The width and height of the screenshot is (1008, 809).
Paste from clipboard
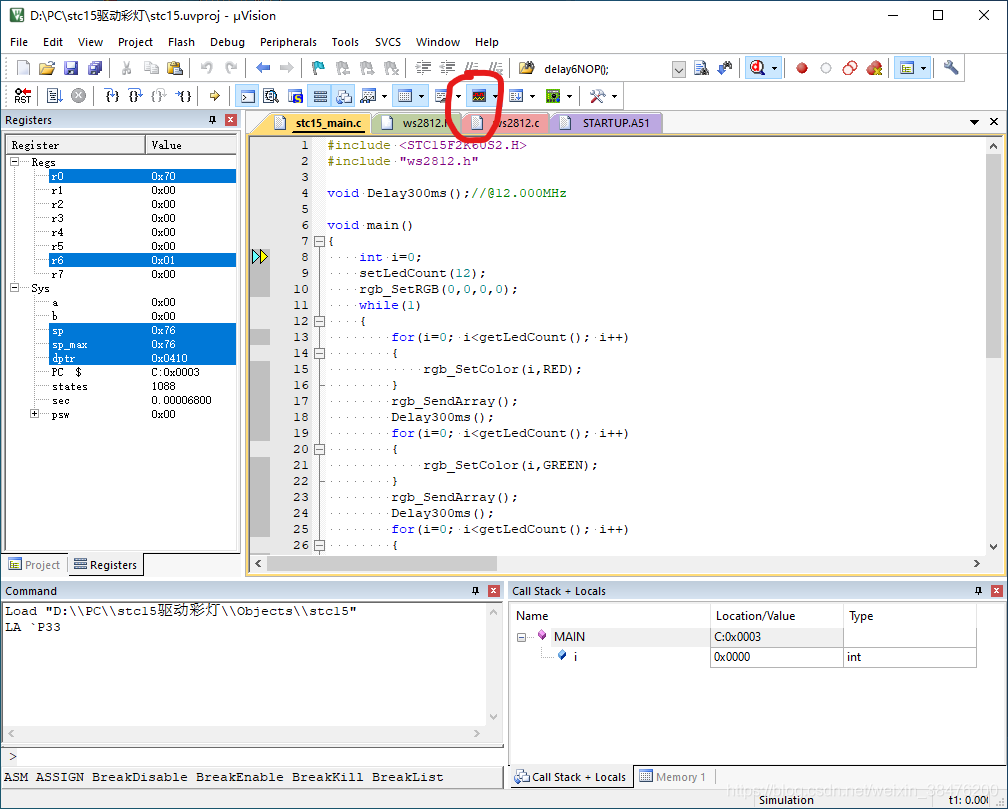tap(174, 68)
